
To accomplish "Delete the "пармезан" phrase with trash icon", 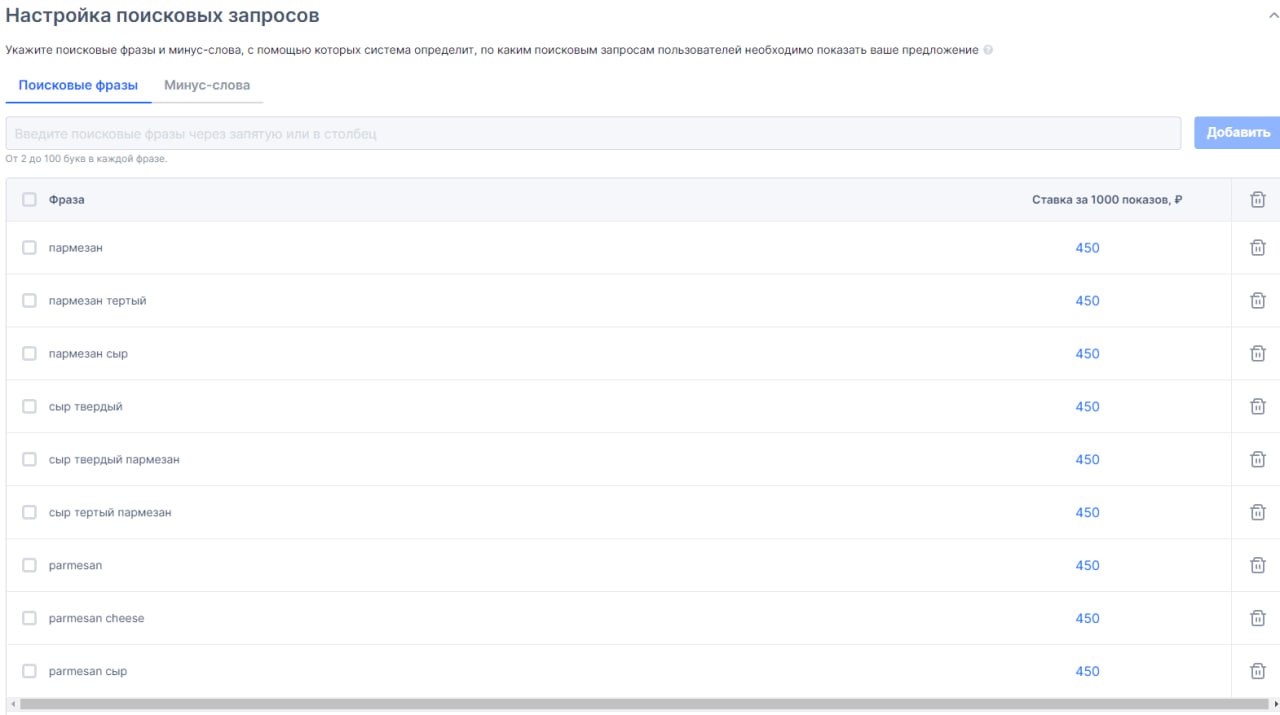I will tap(1258, 248).
